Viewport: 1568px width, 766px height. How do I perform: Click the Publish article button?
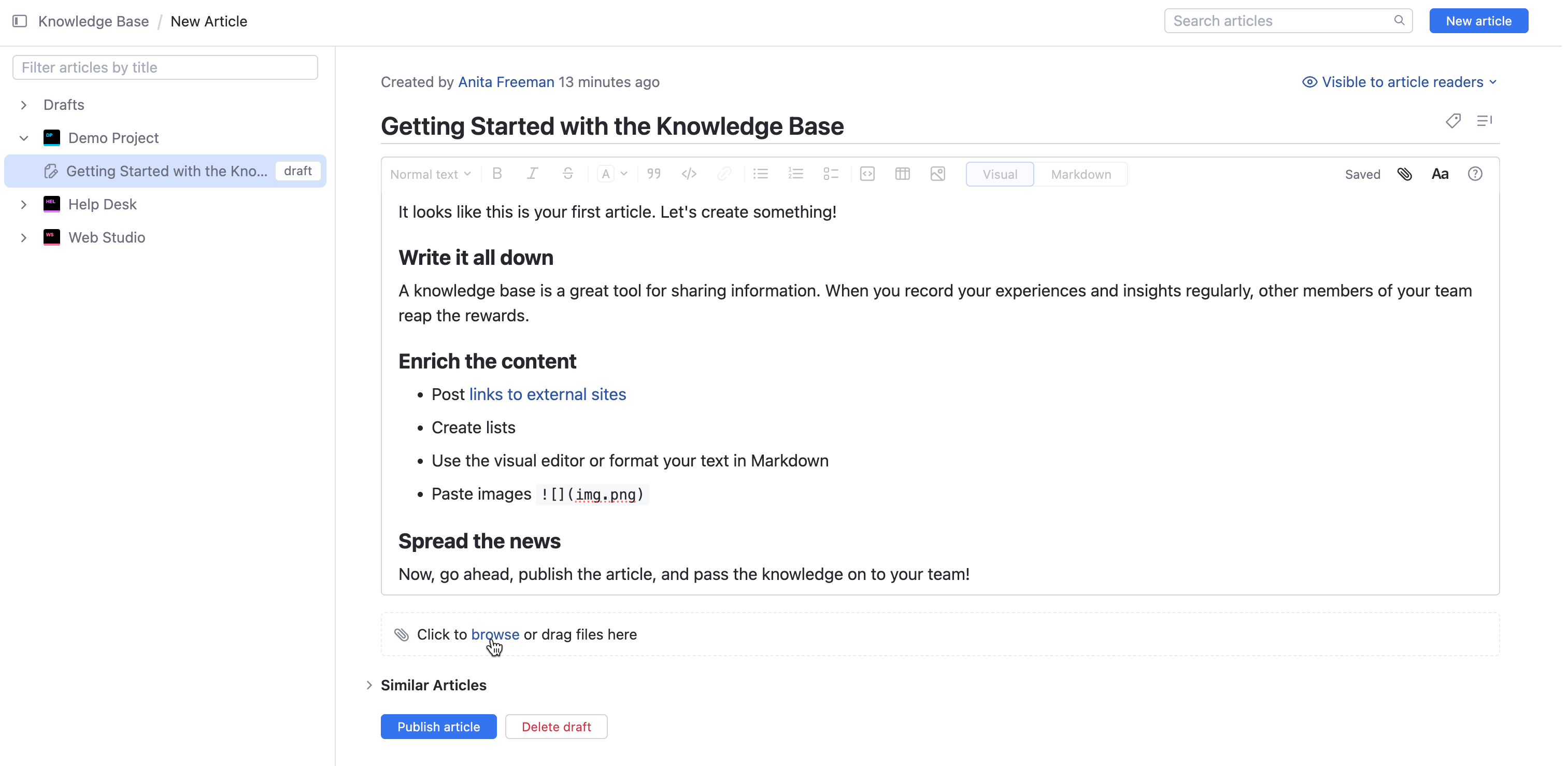pos(438,727)
